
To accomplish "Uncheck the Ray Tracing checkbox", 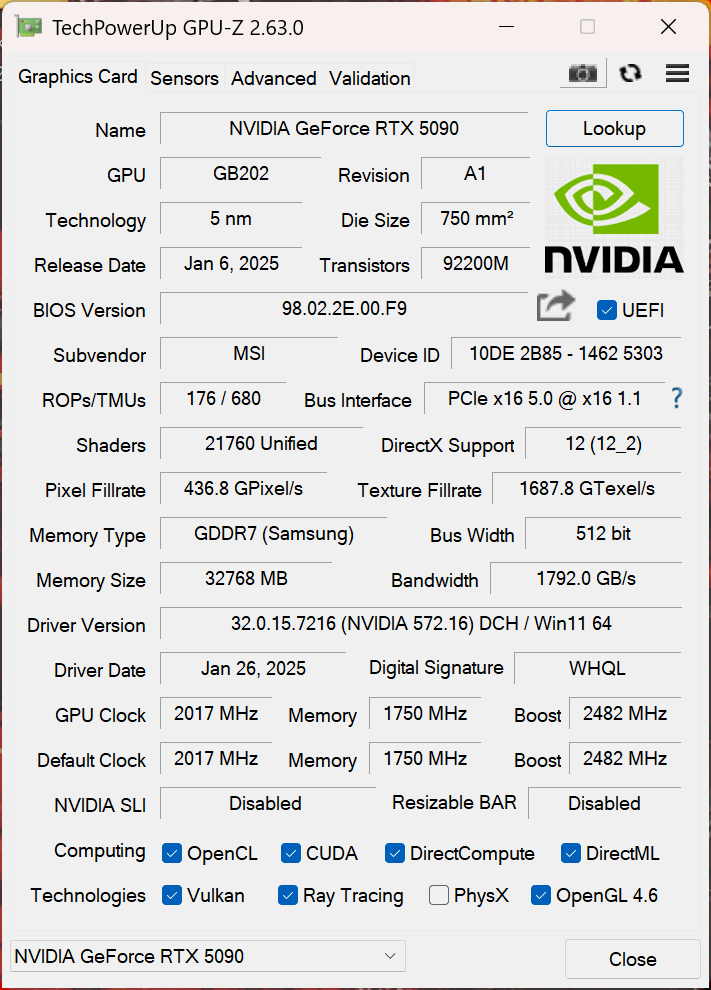I will point(287,895).
